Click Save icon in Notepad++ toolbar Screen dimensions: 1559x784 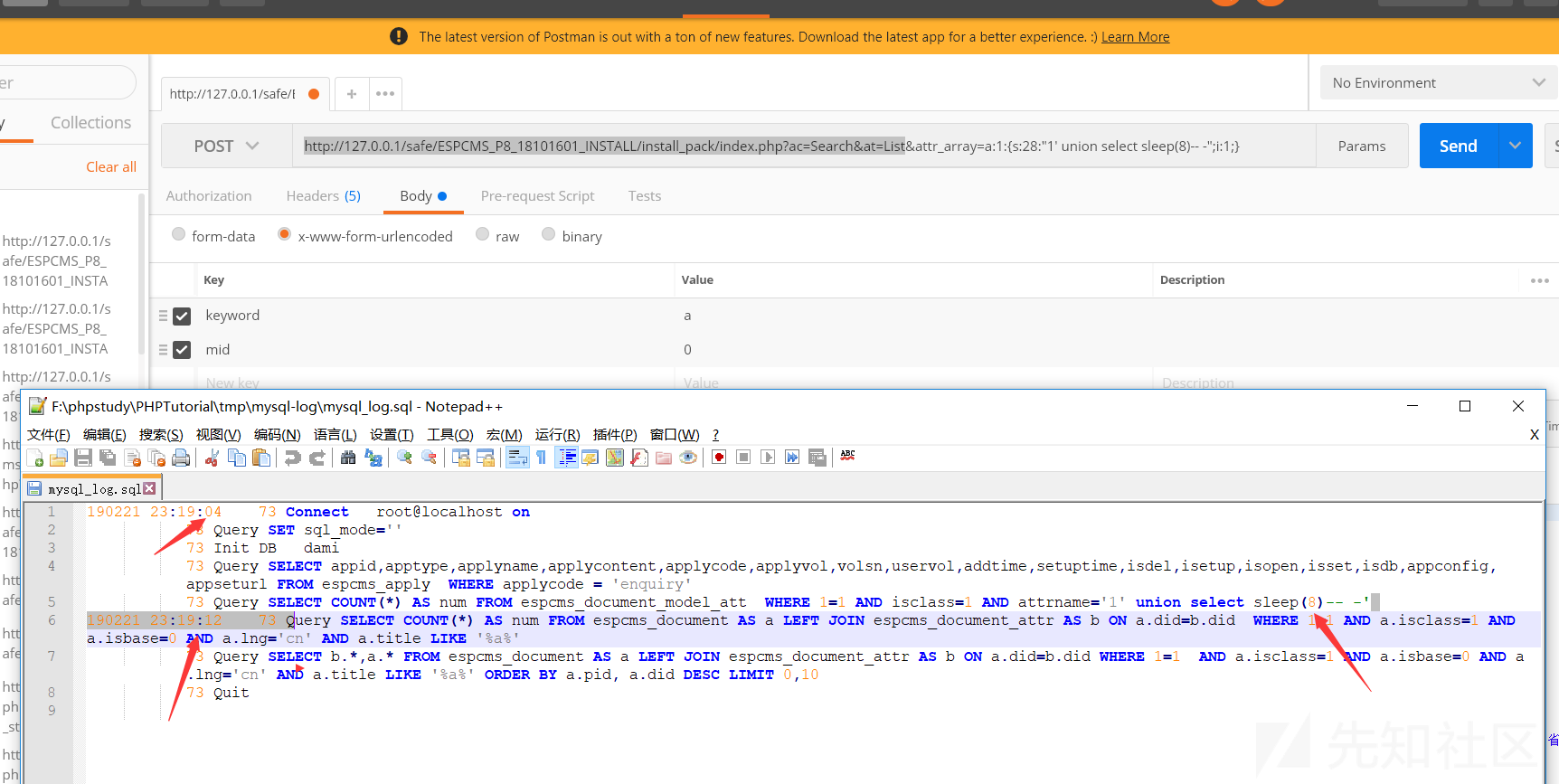[83, 458]
